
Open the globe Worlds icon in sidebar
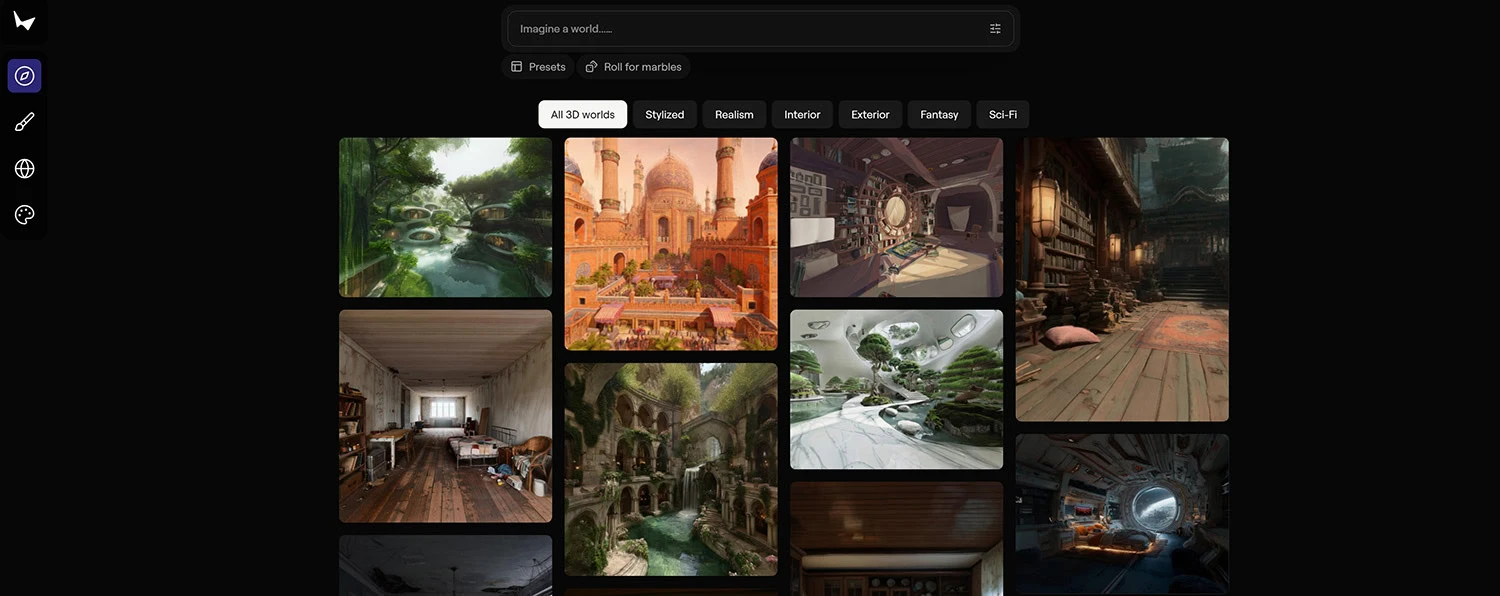pyautogui.click(x=25, y=168)
